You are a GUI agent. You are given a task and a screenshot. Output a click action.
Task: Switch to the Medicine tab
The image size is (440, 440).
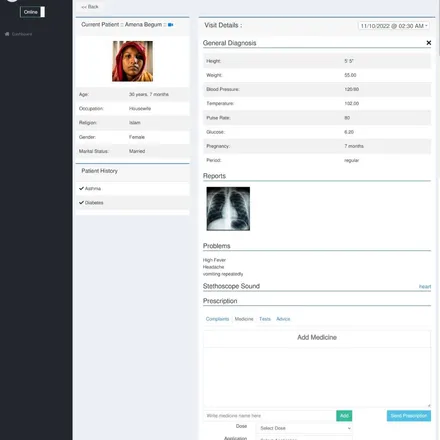(x=244, y=319)
